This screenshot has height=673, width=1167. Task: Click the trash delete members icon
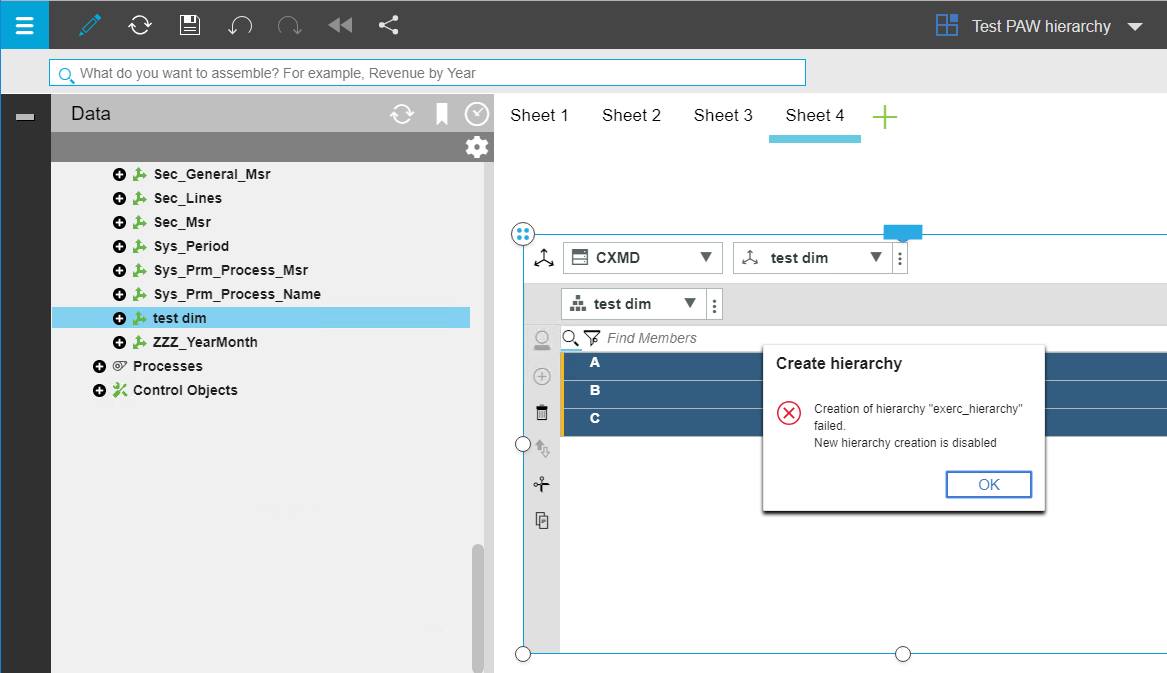point(542,412)
